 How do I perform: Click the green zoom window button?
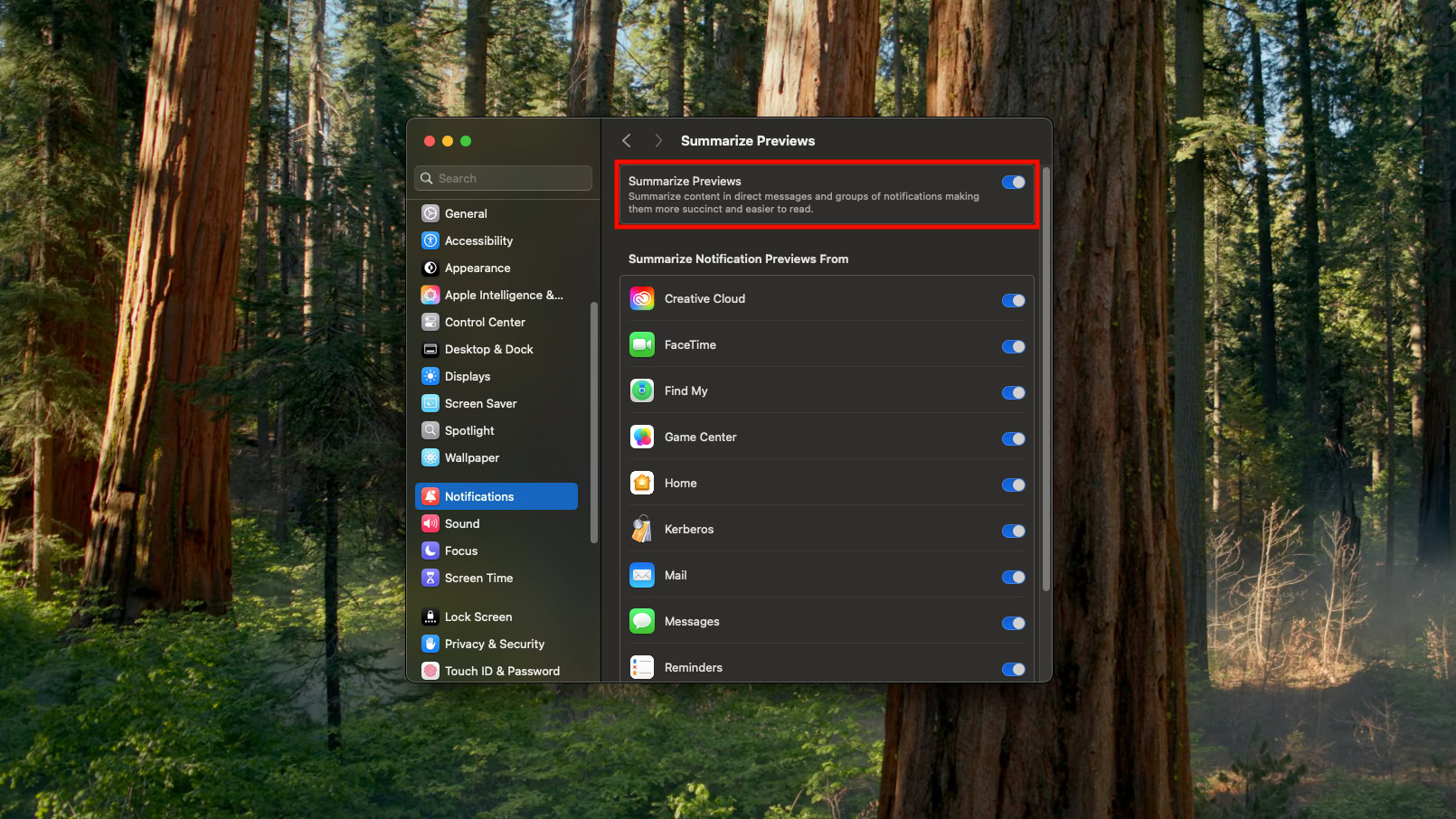click(466, 141)
